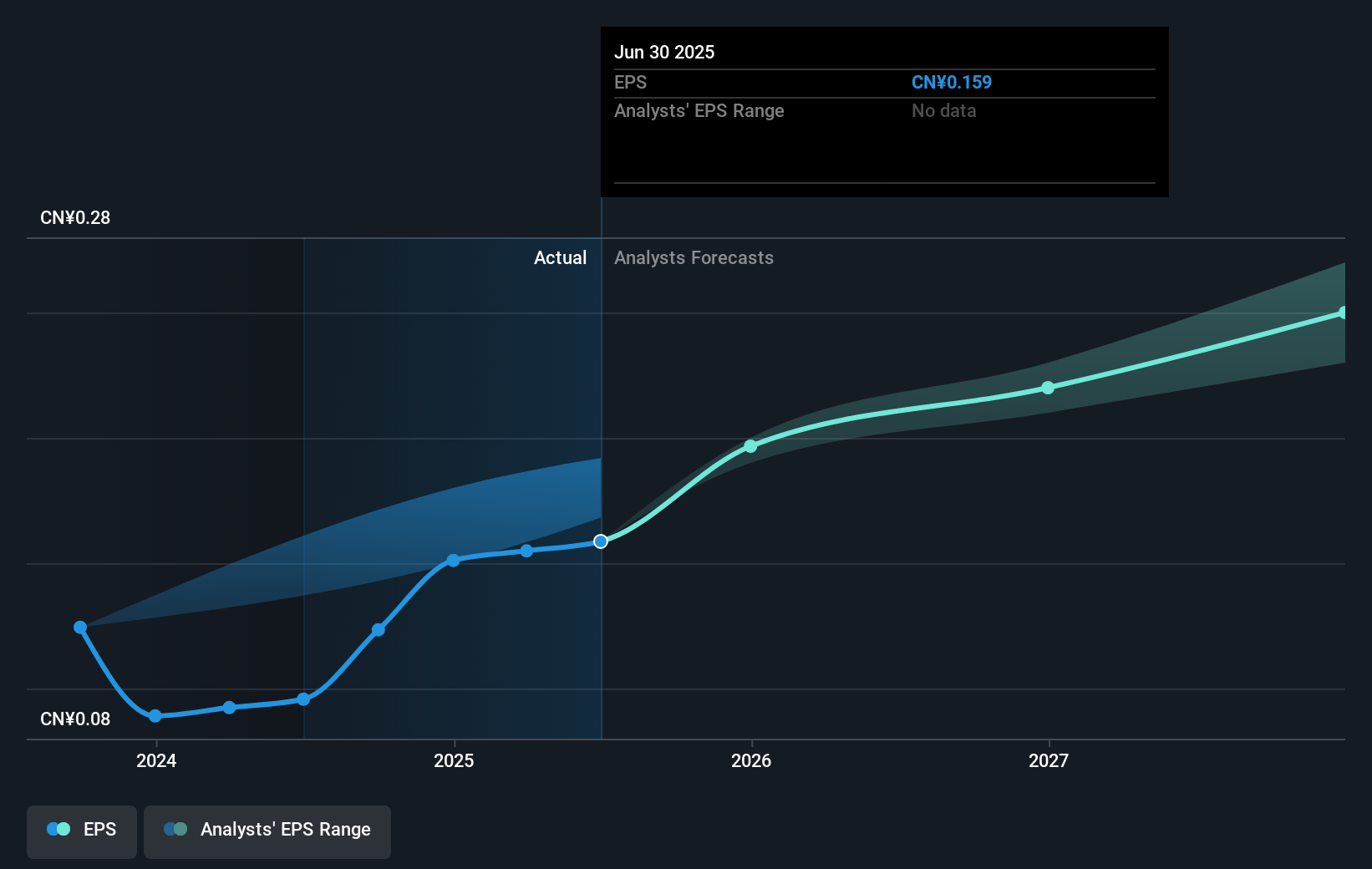
Task: Click the EPS point between 2025 and mid-2025
Action: point(526,551)
